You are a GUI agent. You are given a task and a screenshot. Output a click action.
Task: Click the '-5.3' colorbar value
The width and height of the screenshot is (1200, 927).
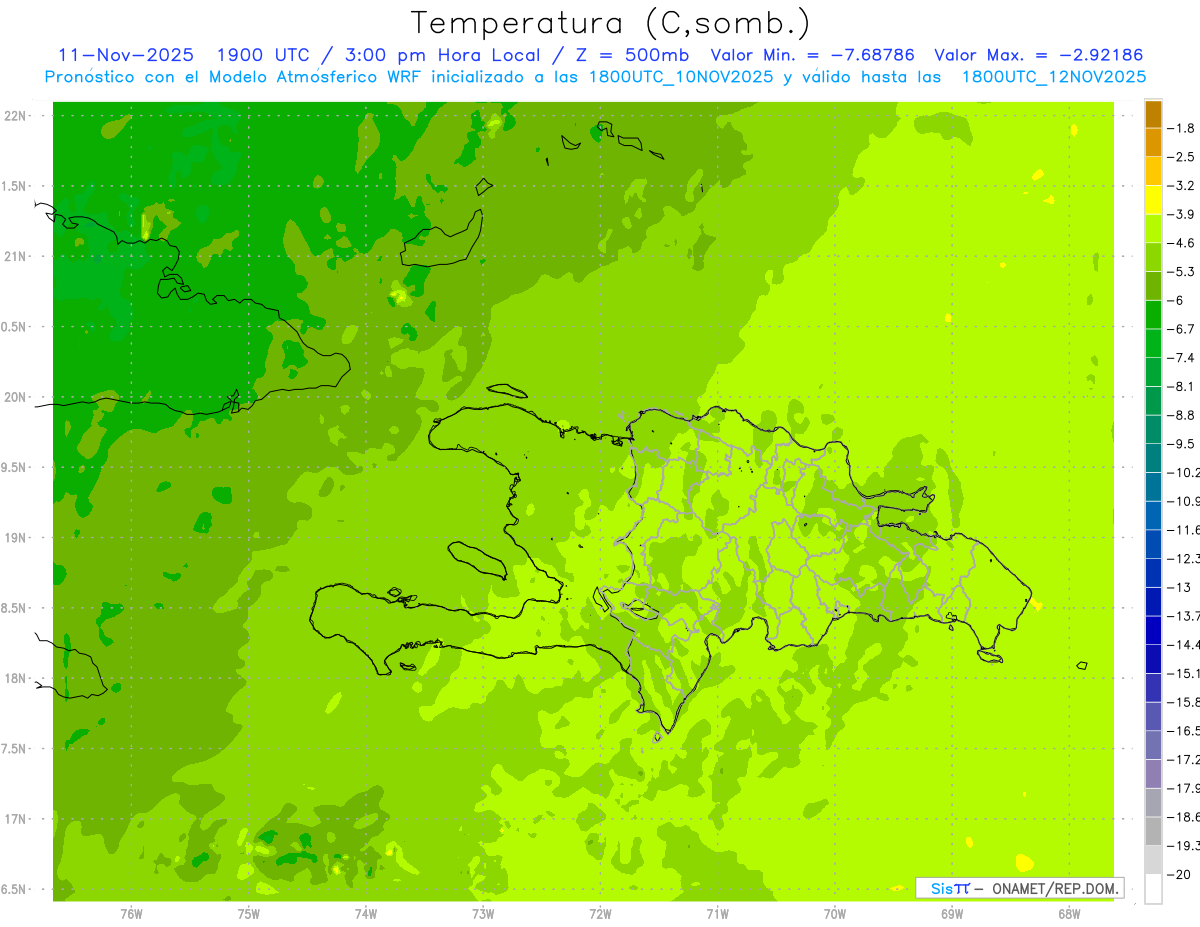coord(1181,271)
